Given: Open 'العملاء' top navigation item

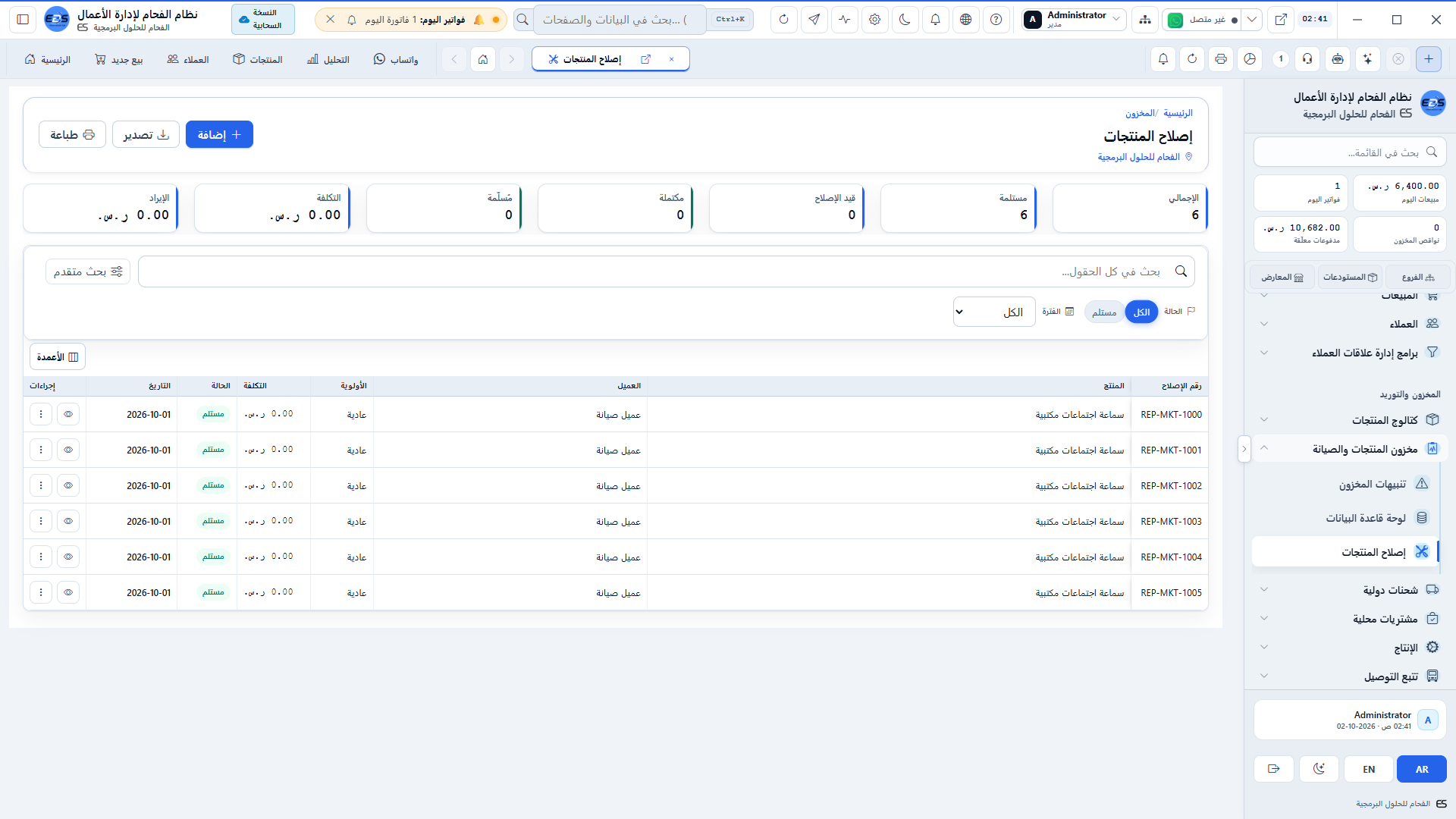Looking at the screenshot, I should tap(188, 59).
